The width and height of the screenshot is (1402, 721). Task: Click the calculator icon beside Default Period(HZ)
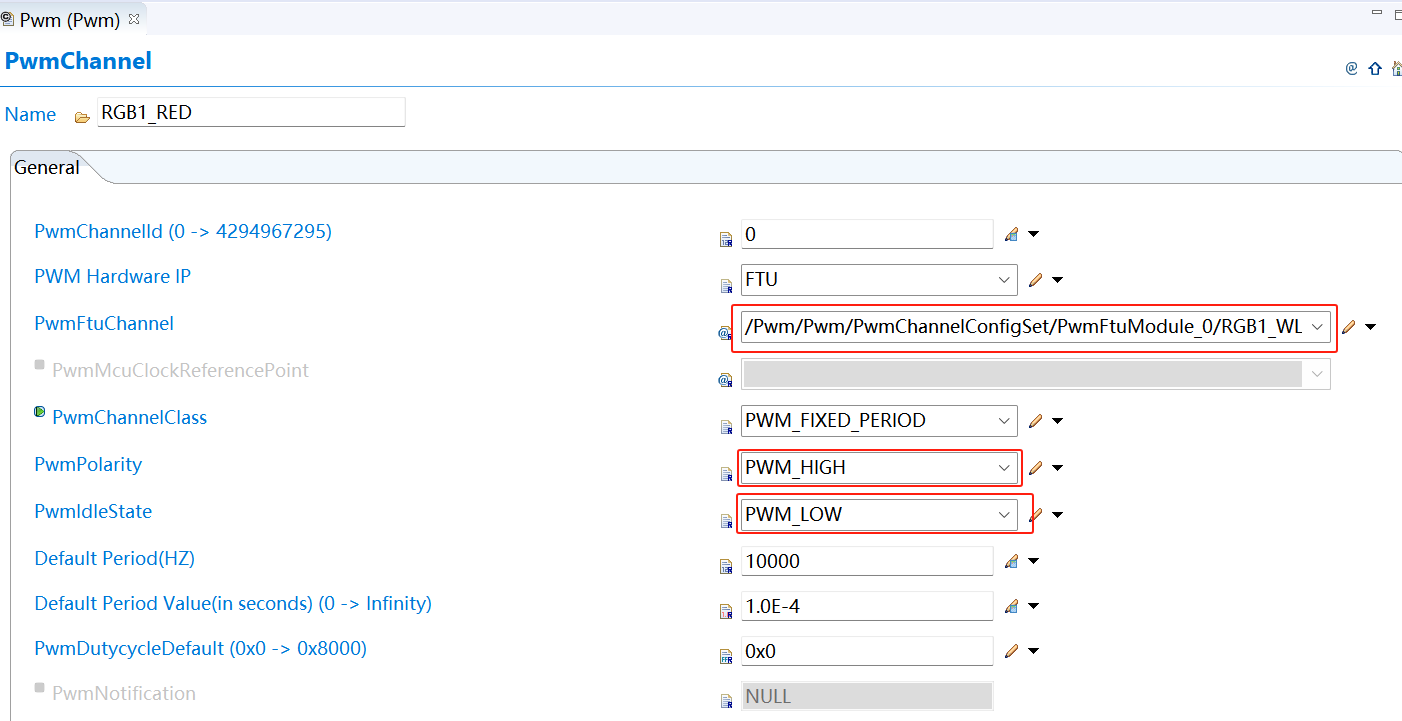click(1011, 561)
